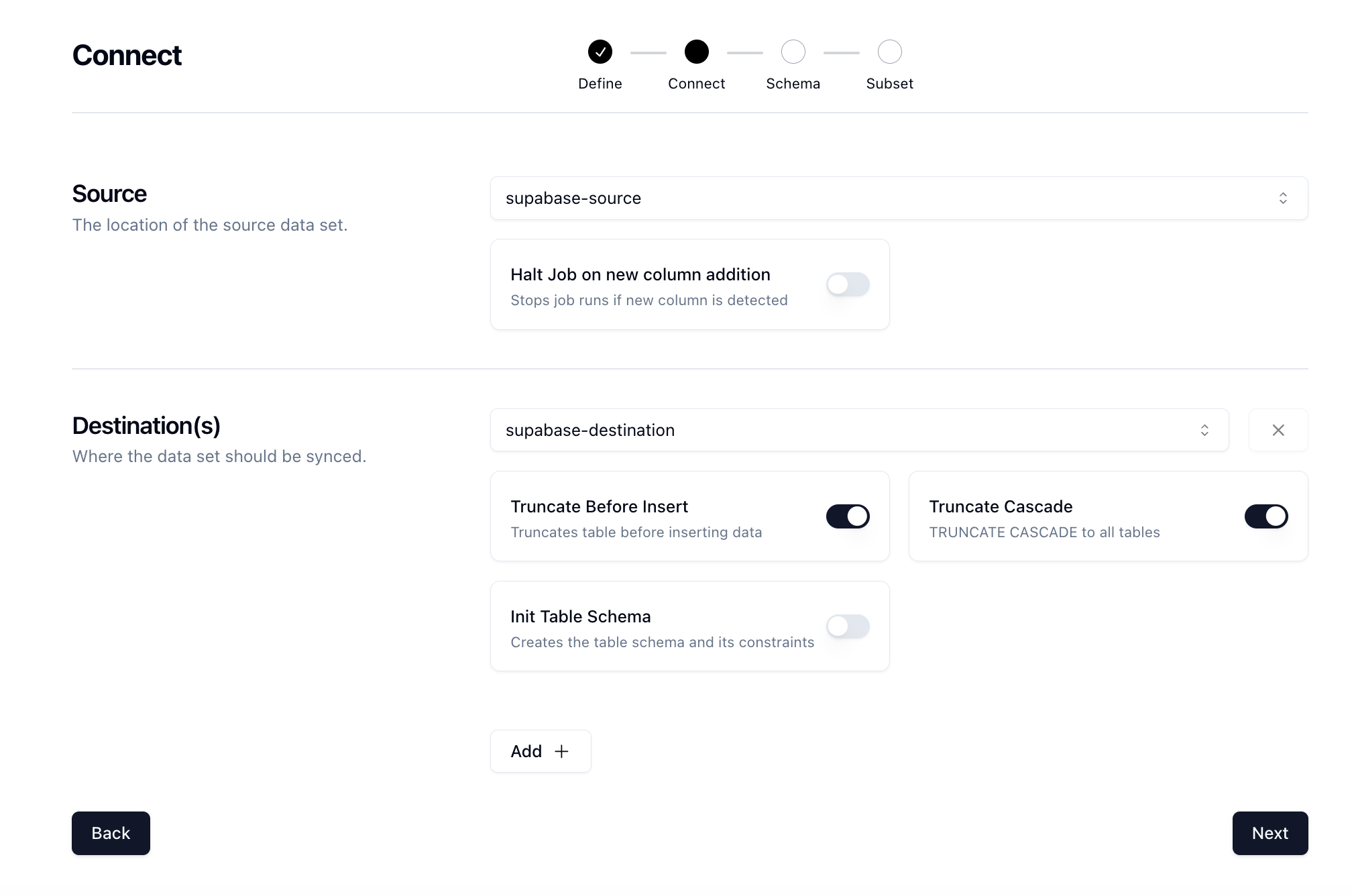The width and height of the screenshot is (1352, 896).
Task: Remove the supabase-destination with the X icon
Action: tap(1278, 430)
